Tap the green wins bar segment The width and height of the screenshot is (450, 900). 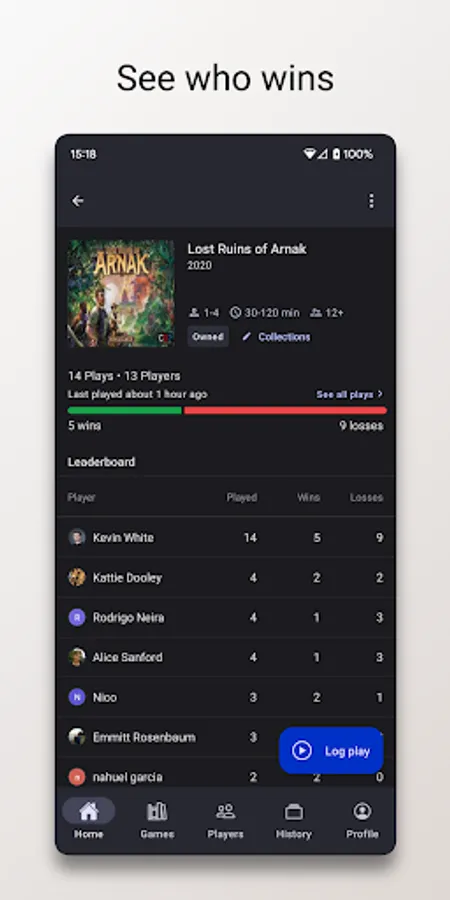(125, 410)
